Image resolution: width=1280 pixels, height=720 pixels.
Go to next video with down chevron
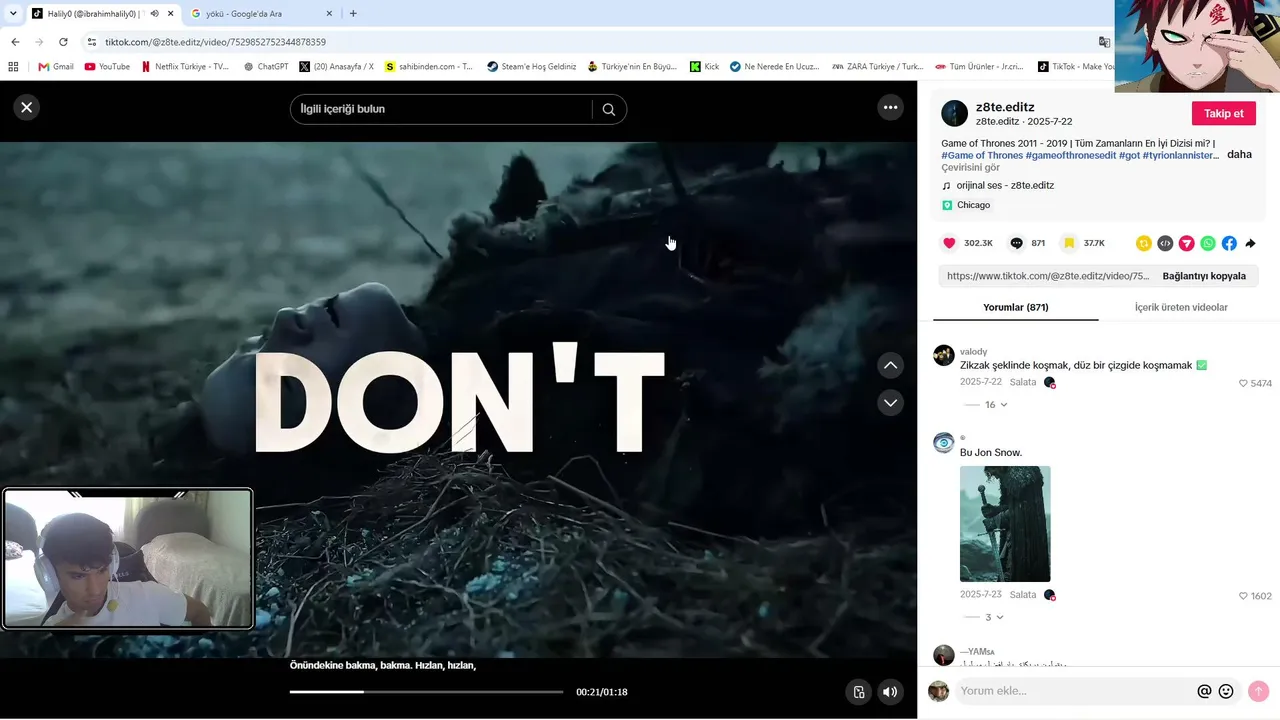[x=890, y=402]
